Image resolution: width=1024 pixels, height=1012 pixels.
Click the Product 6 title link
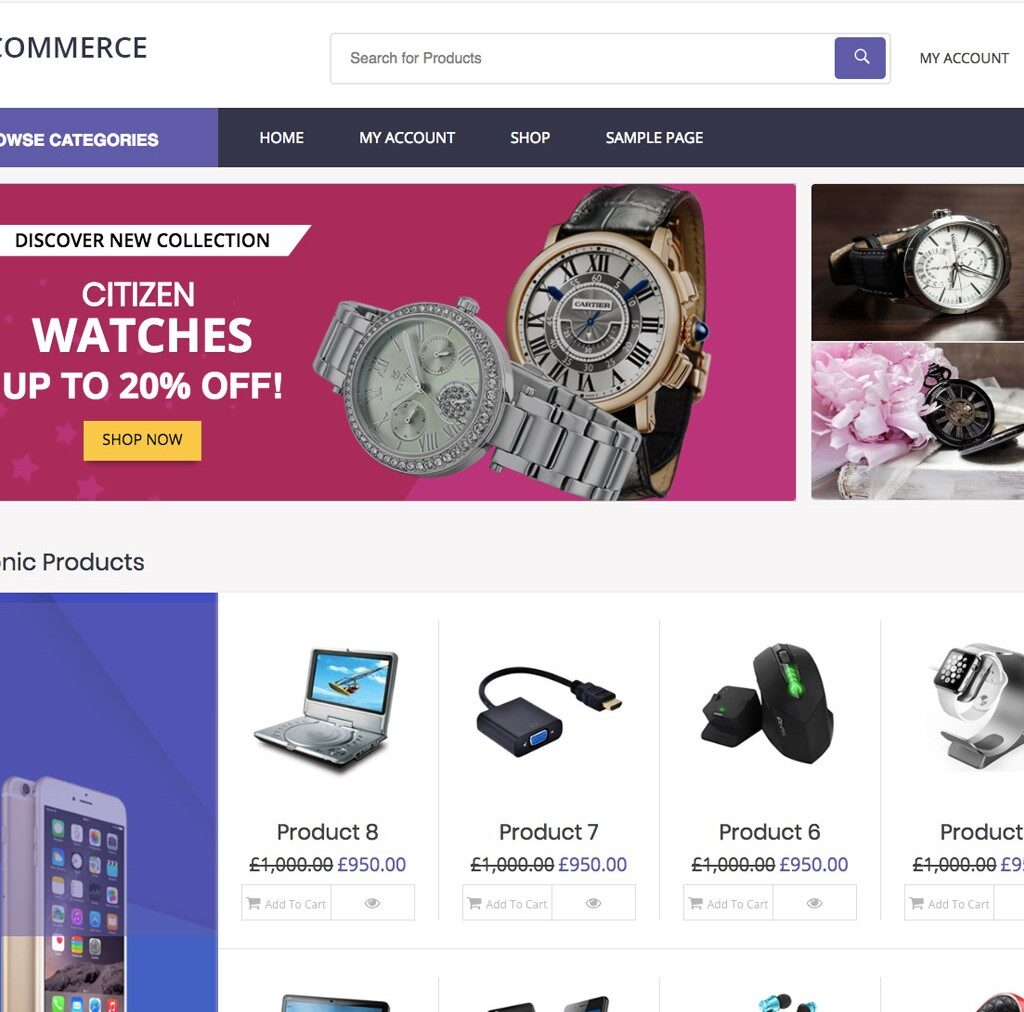pyautogui.click(x=769, y=832)
